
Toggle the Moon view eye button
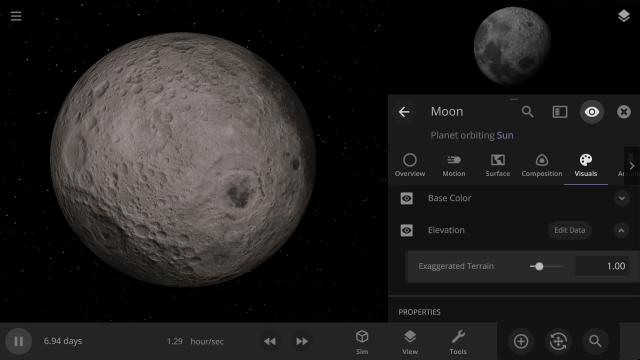point(591,112)
